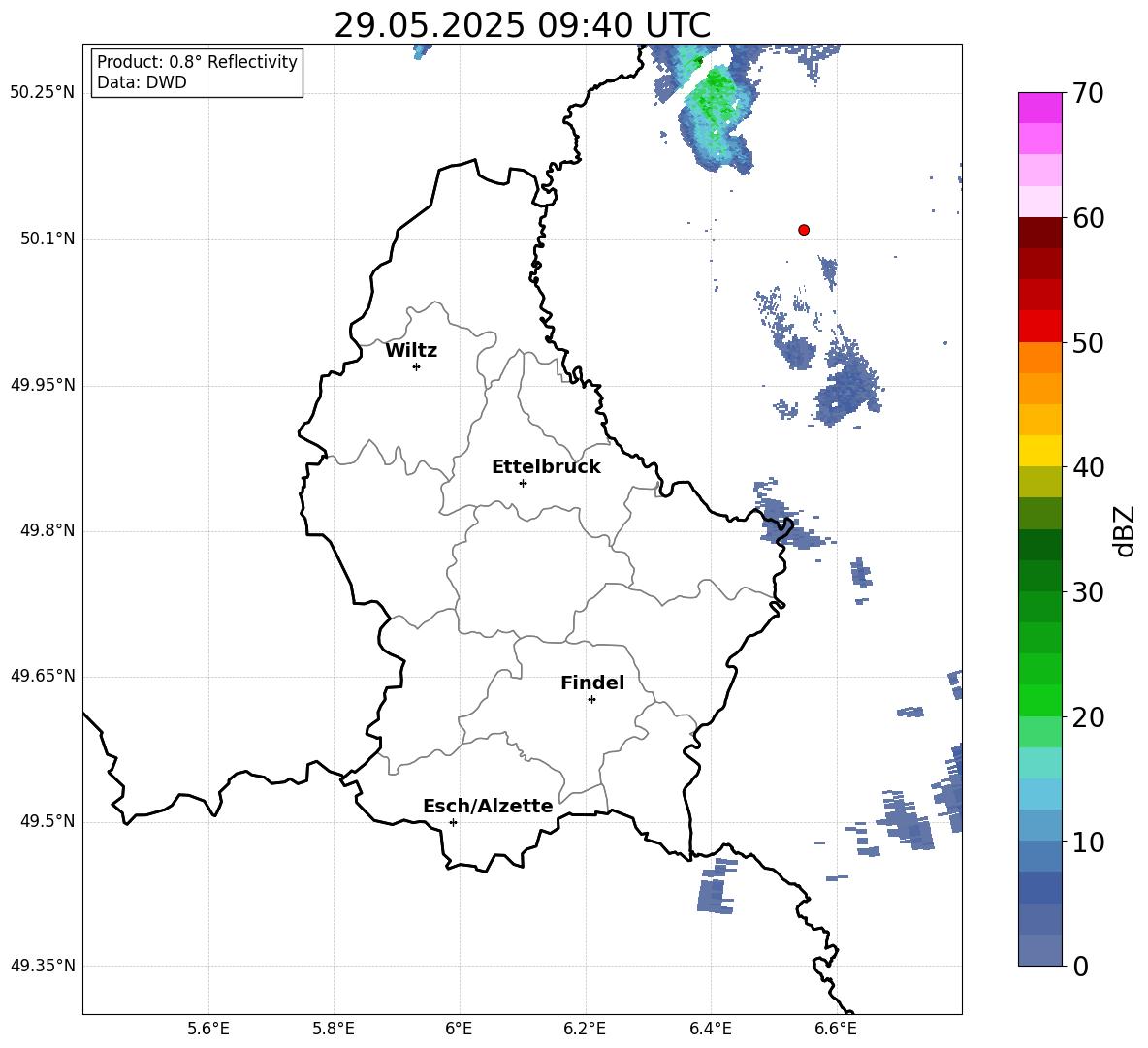Click the Product: 0.8° Reflectivity text
The width and height of the screenshot is (1148, 1048).
click(197, 62)
